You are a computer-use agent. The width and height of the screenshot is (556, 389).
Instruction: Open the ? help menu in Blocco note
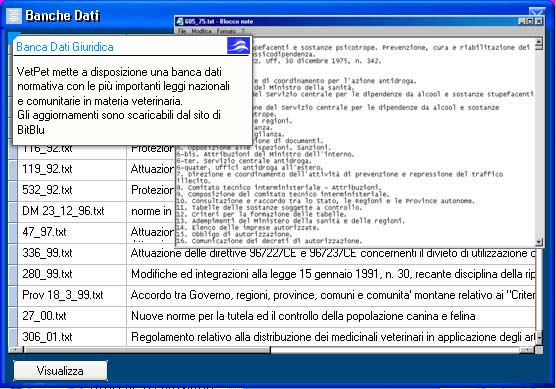point(243,31)
